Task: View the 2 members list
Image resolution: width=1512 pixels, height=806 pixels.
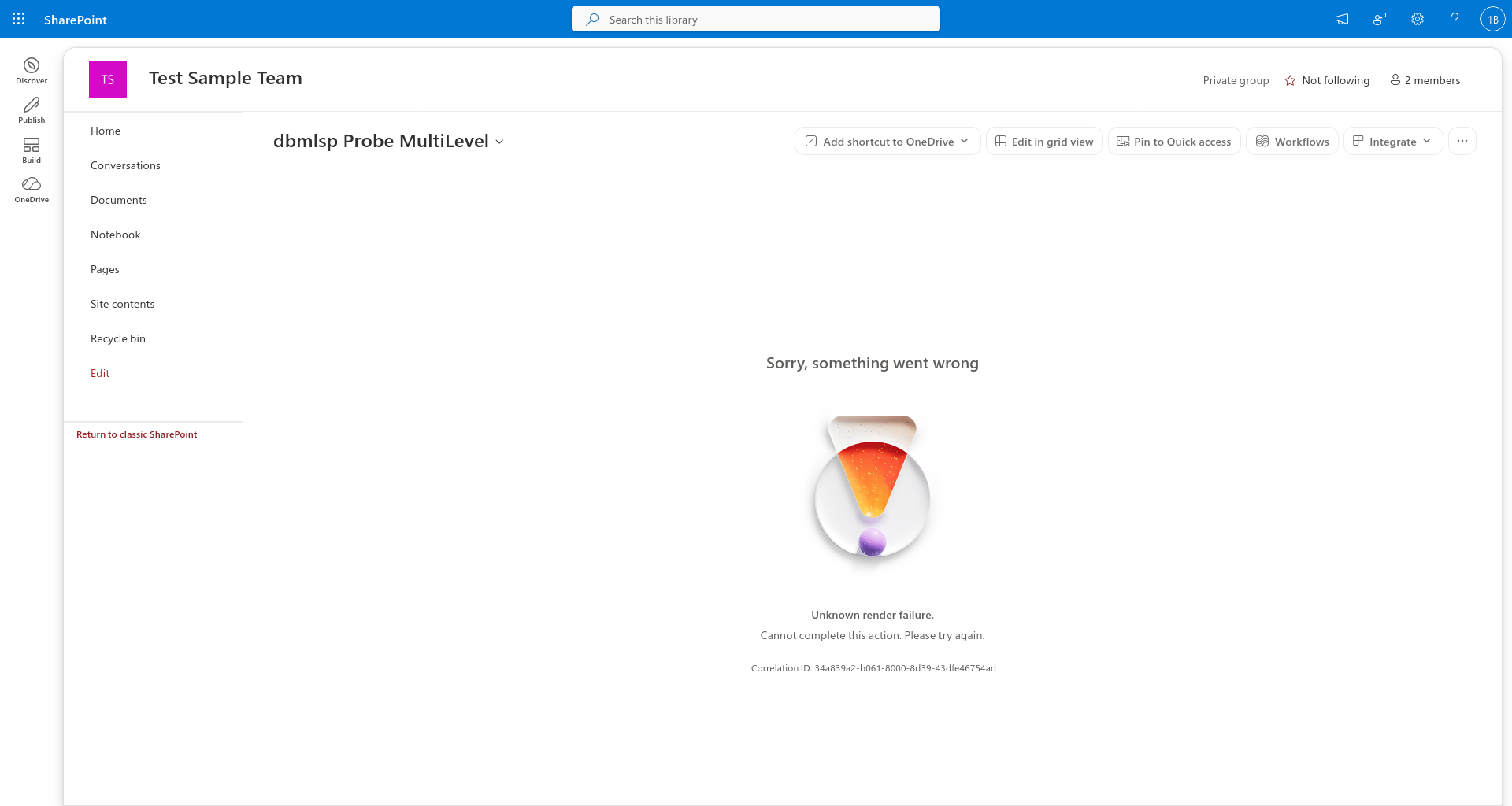Action: click(x=1425, y=80)
